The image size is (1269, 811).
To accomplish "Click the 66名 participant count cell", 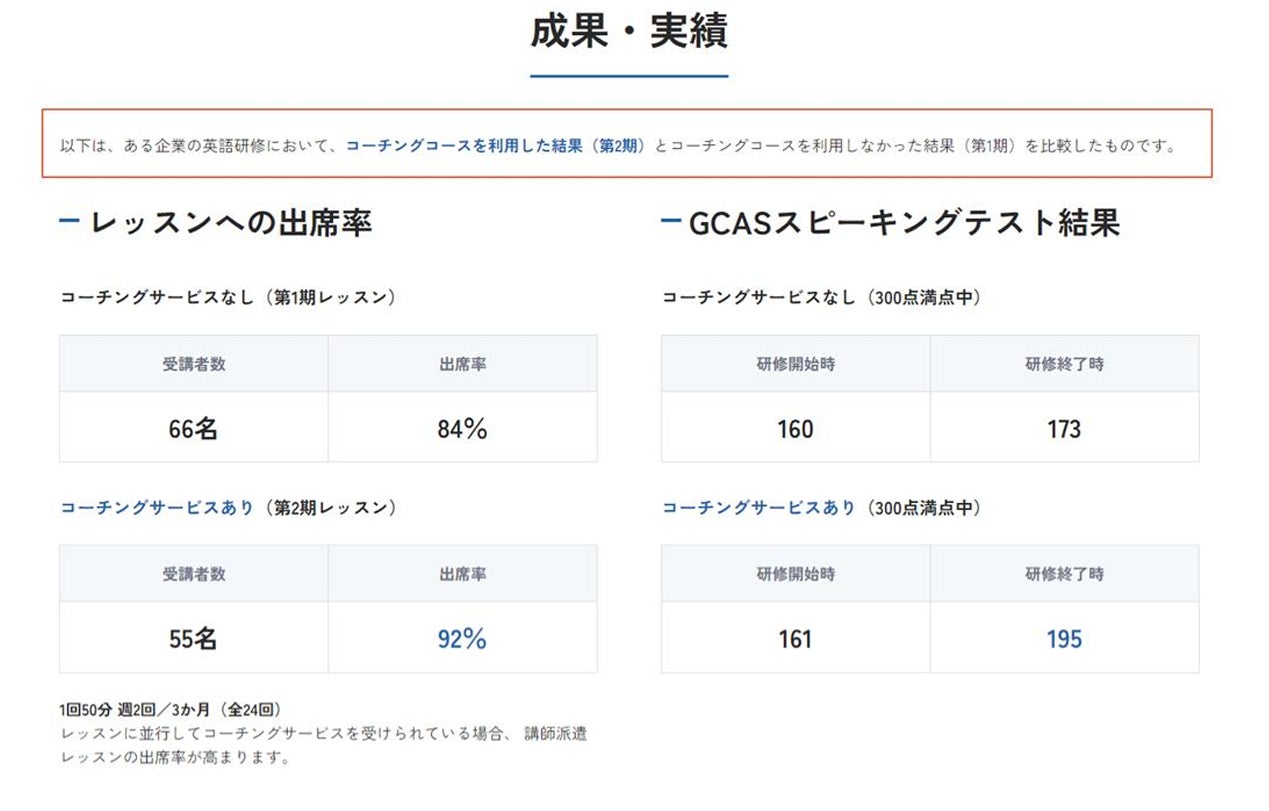I will (x=193, y=429).
